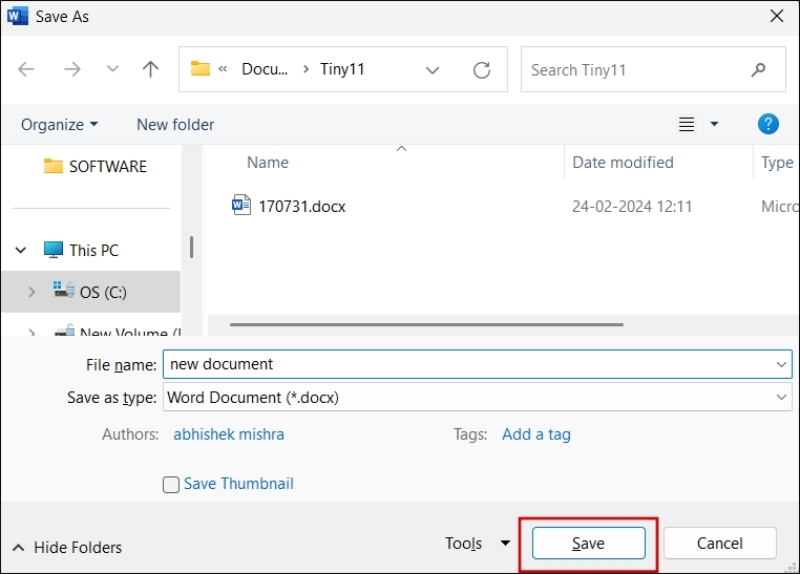Click the Cancel button
This screenshot has height=574, width=800.
coord(720,543)
